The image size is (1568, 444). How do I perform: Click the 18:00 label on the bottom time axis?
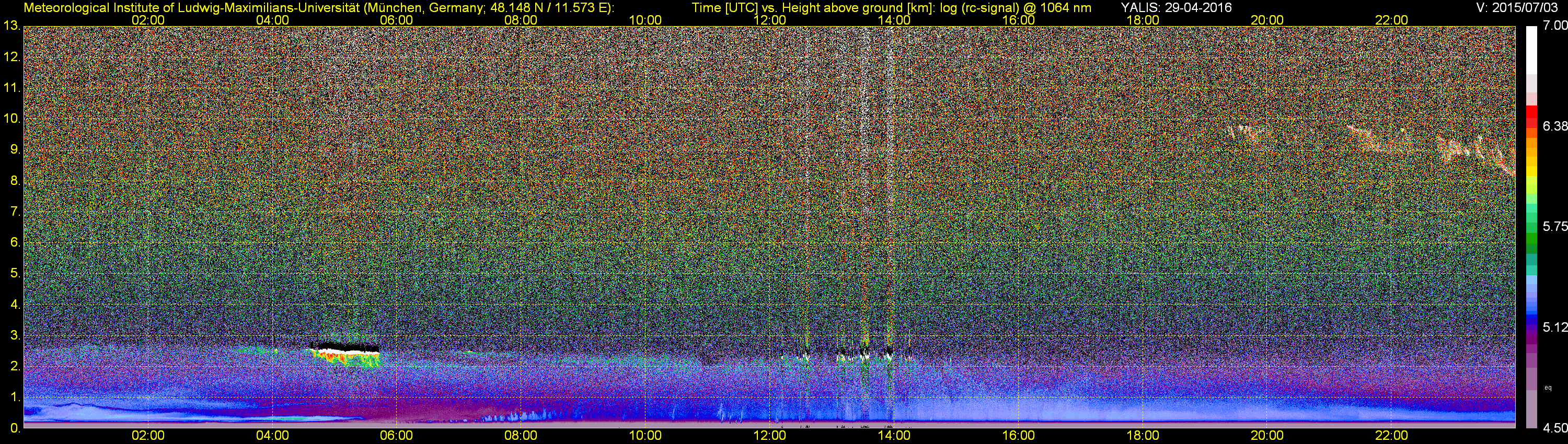coord(1143,436)
